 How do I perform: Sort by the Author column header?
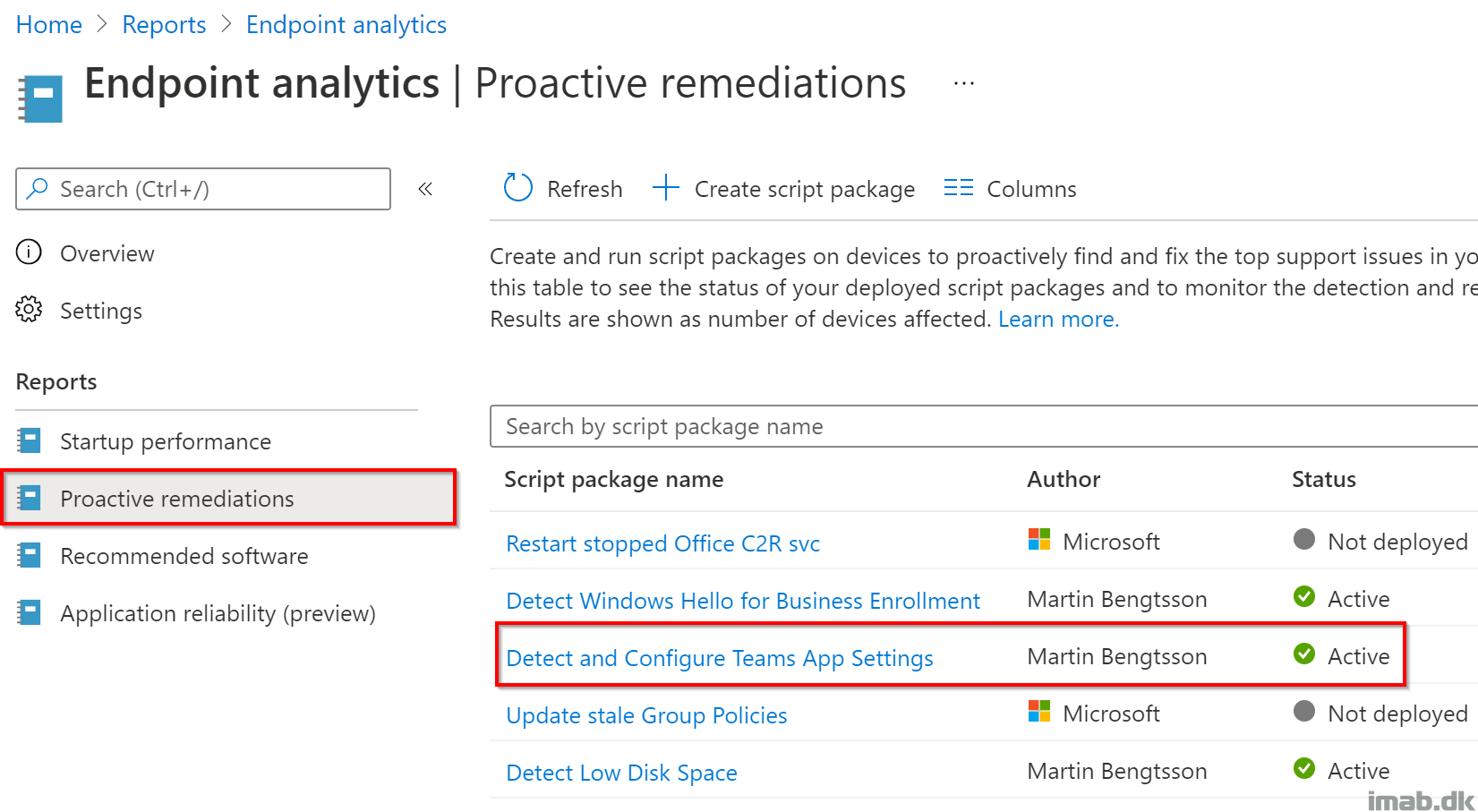[x=1064, y=479]
